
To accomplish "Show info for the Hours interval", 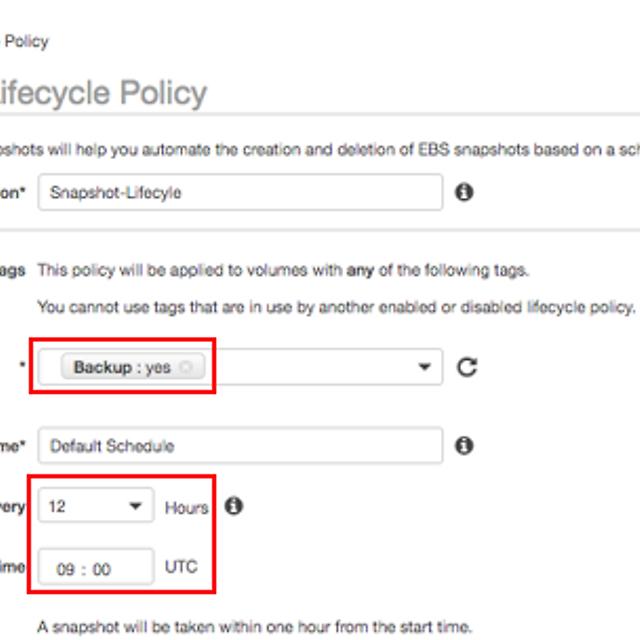I will 234,506.
